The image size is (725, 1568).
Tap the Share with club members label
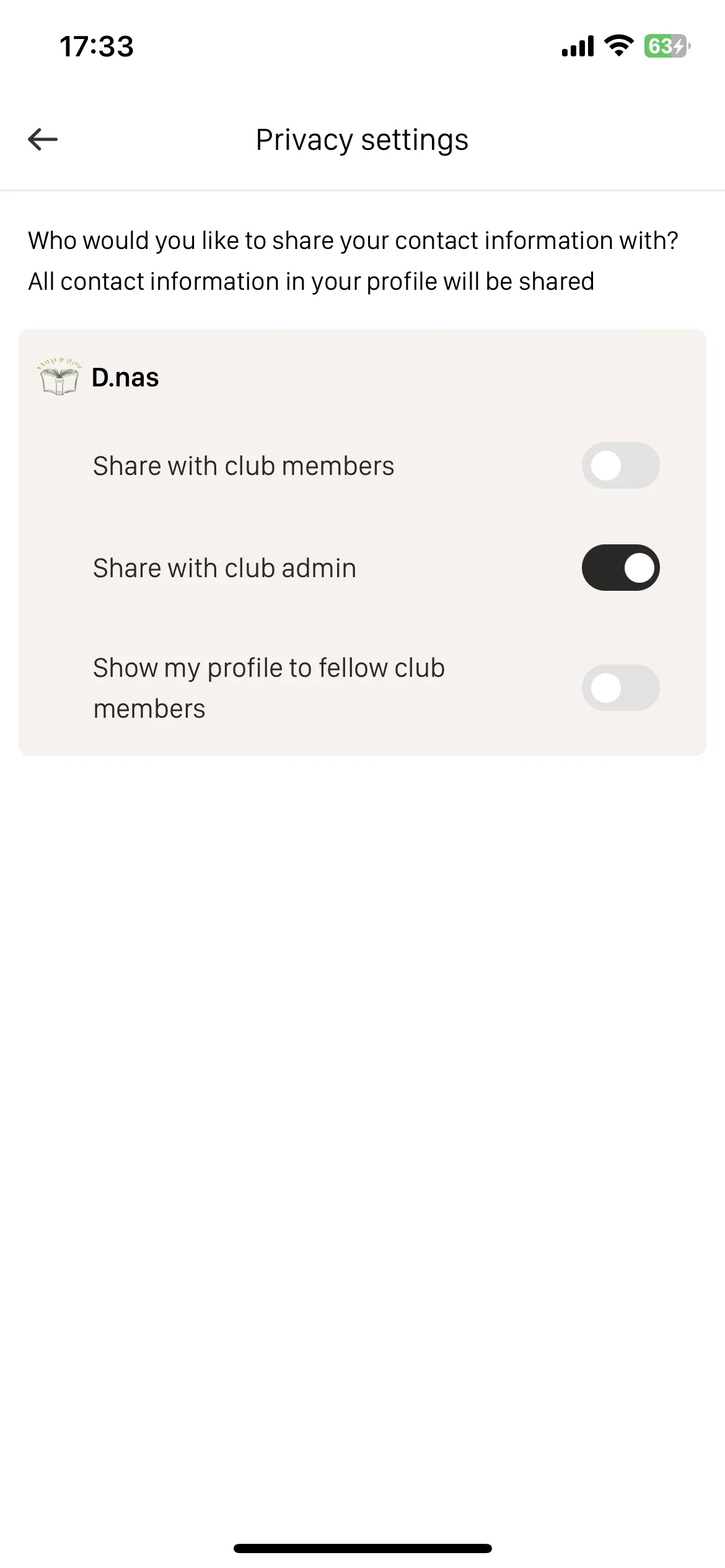pyautogui.click(x=244, y=466)
